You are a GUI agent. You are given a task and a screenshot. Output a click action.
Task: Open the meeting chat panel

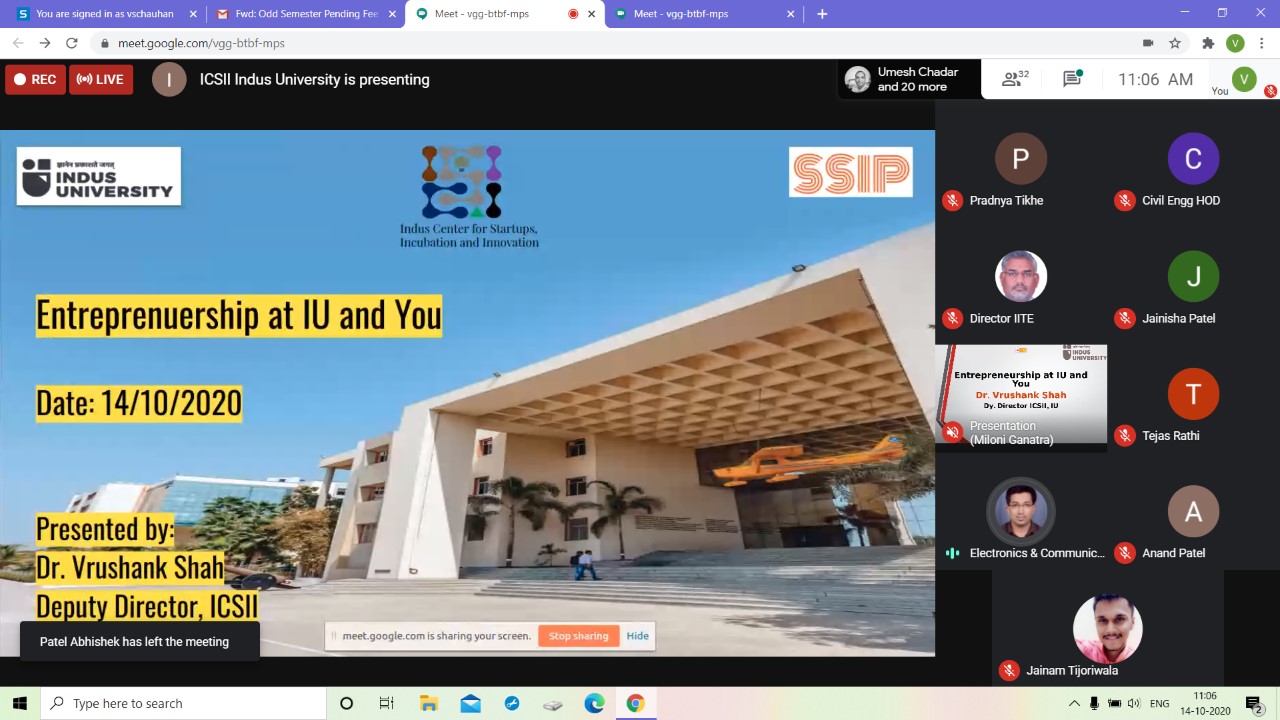pyautogui.click(x=1072, y=79)
